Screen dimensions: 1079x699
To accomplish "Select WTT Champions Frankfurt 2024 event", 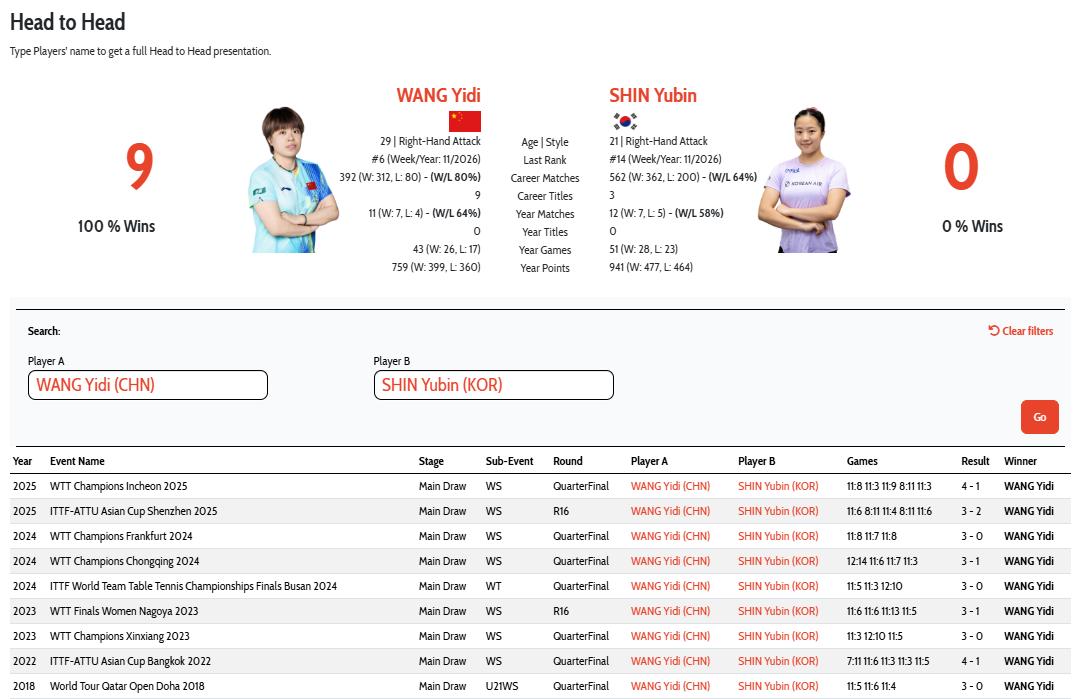I will tap(121, 536).
